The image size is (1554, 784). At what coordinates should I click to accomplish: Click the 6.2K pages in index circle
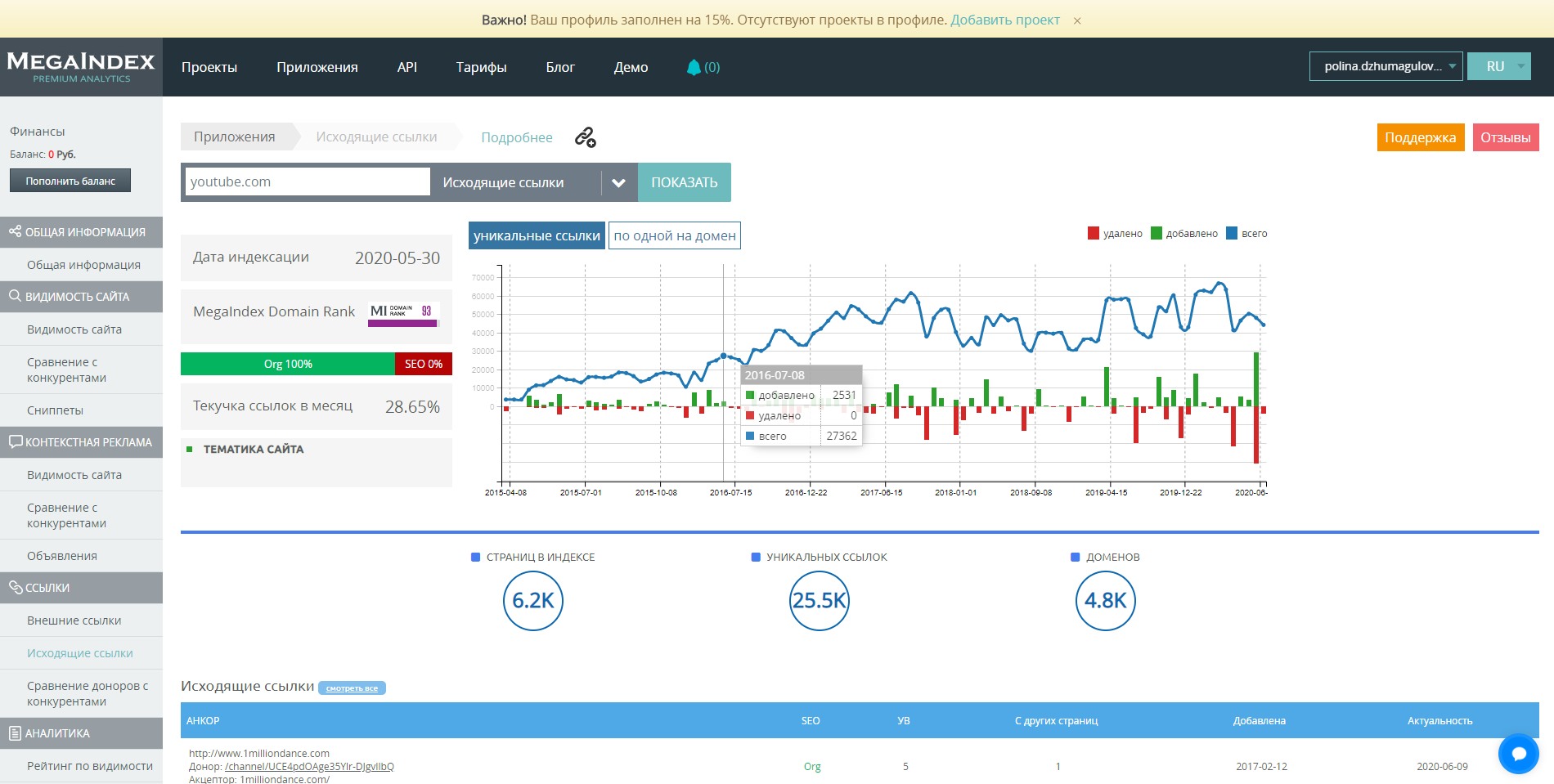coord(533,600)
